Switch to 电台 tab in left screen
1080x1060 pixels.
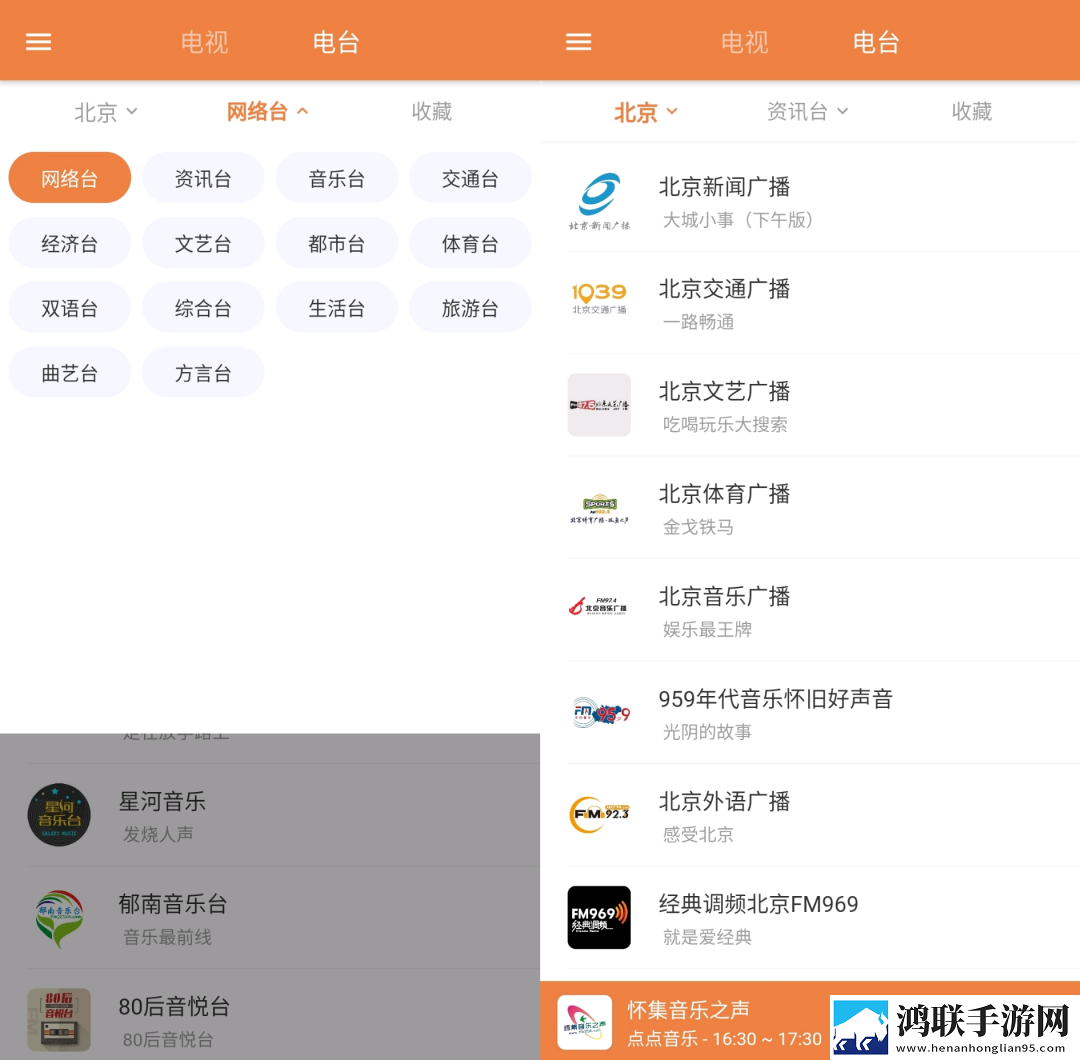[x=336, y=42]
